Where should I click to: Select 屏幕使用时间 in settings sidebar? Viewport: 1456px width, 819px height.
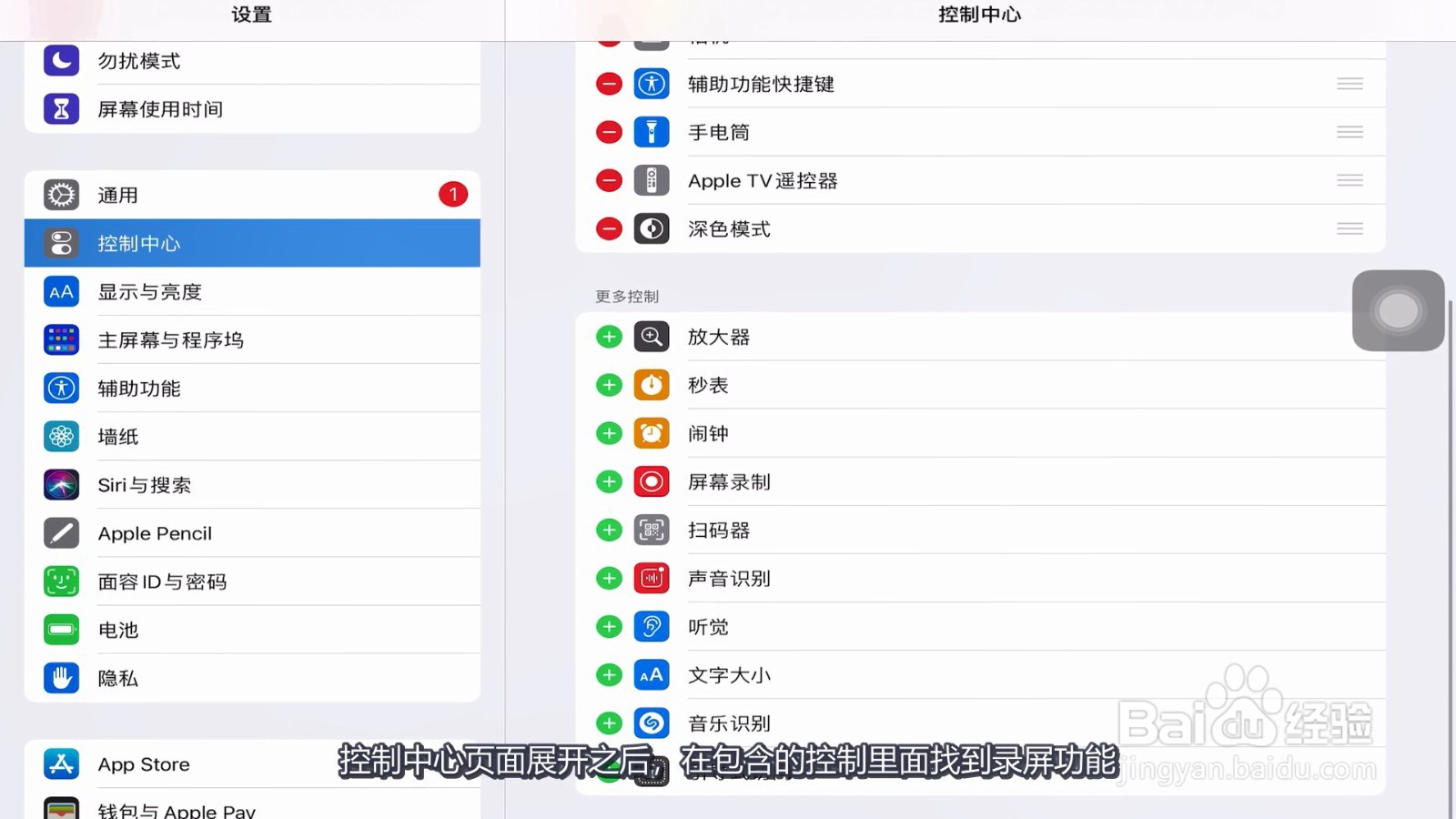pyautogui.click(x=252, y=109)
